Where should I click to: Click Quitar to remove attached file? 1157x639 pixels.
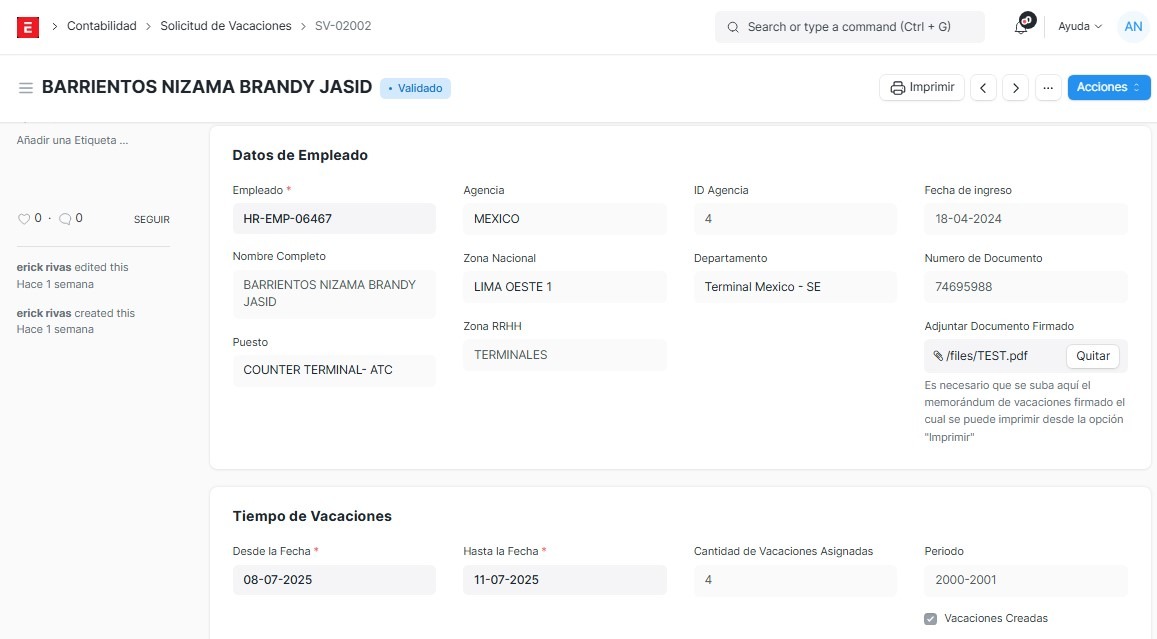(1093, 356)
